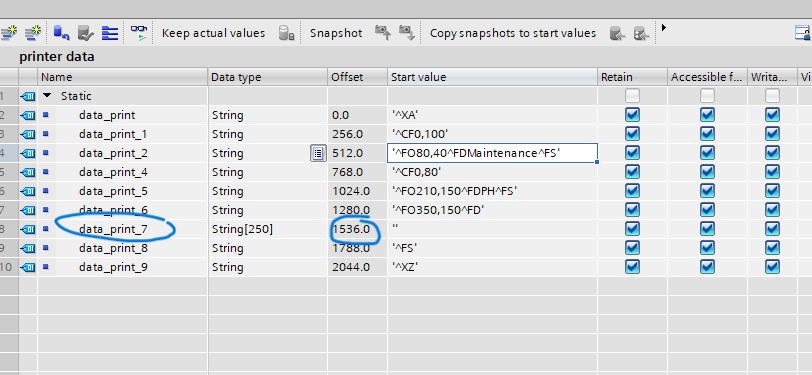Click the String[250] data type cell
The width and height of the screenshot is (812, 375).
[242, 229]
